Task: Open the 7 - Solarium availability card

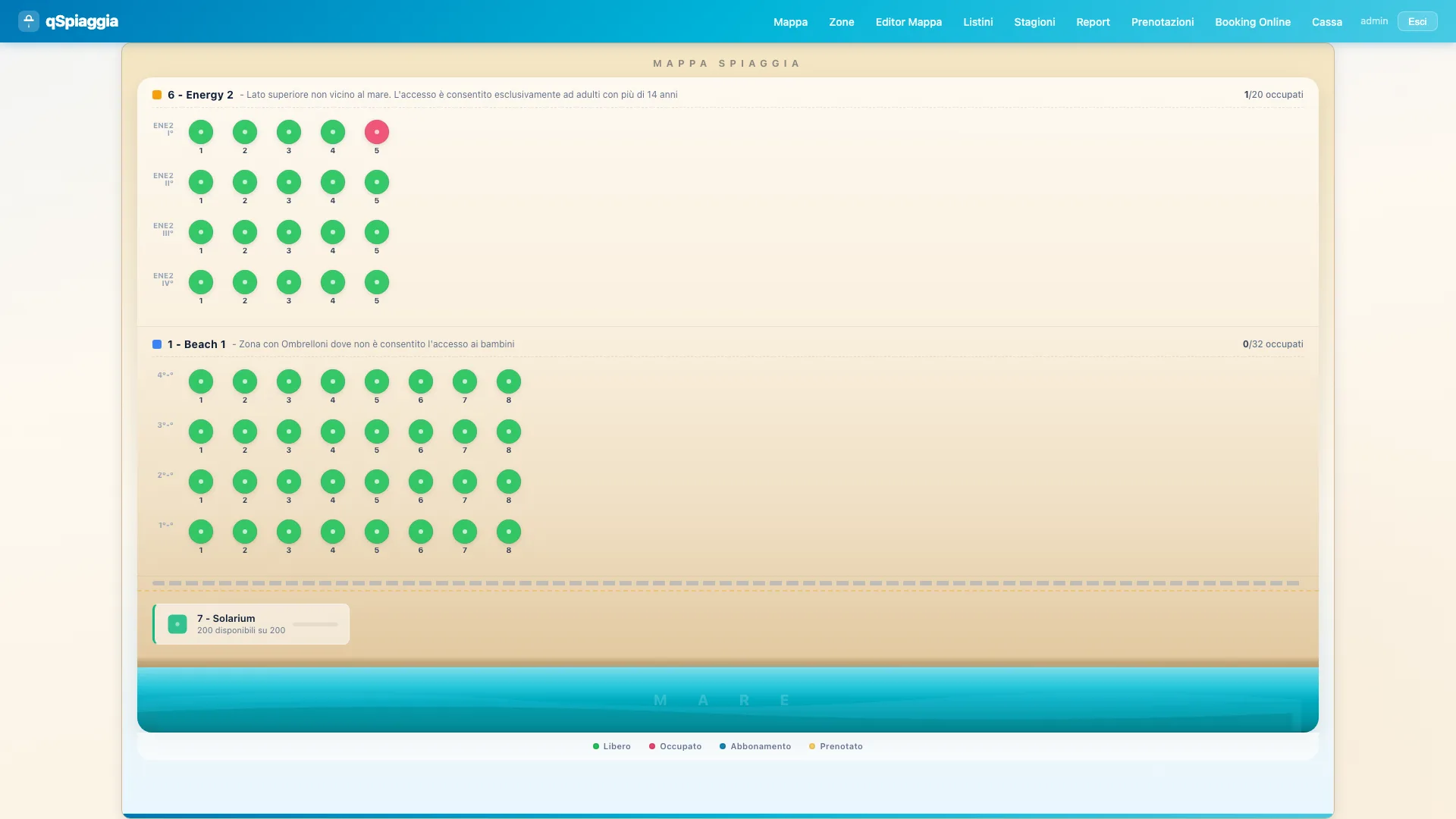Action: point(251,624)
